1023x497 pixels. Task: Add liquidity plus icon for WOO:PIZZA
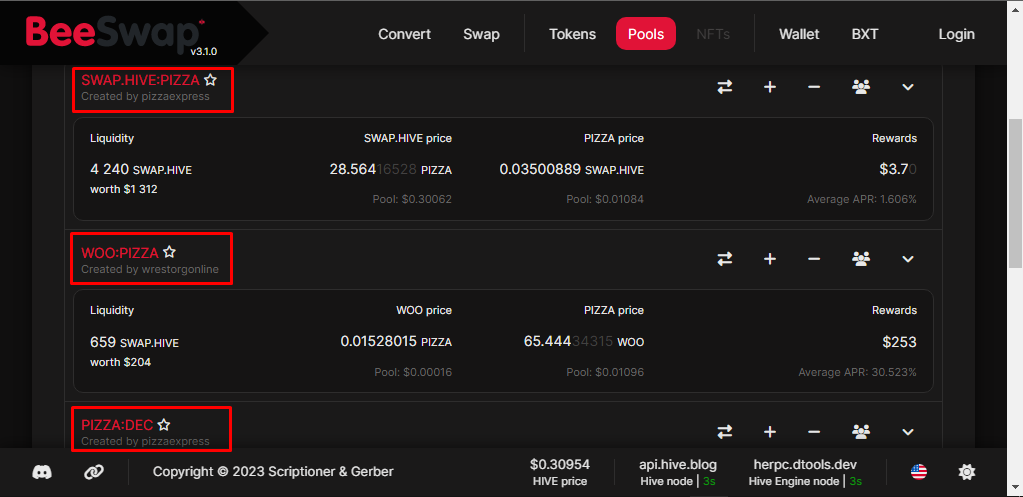pos(770,259)
